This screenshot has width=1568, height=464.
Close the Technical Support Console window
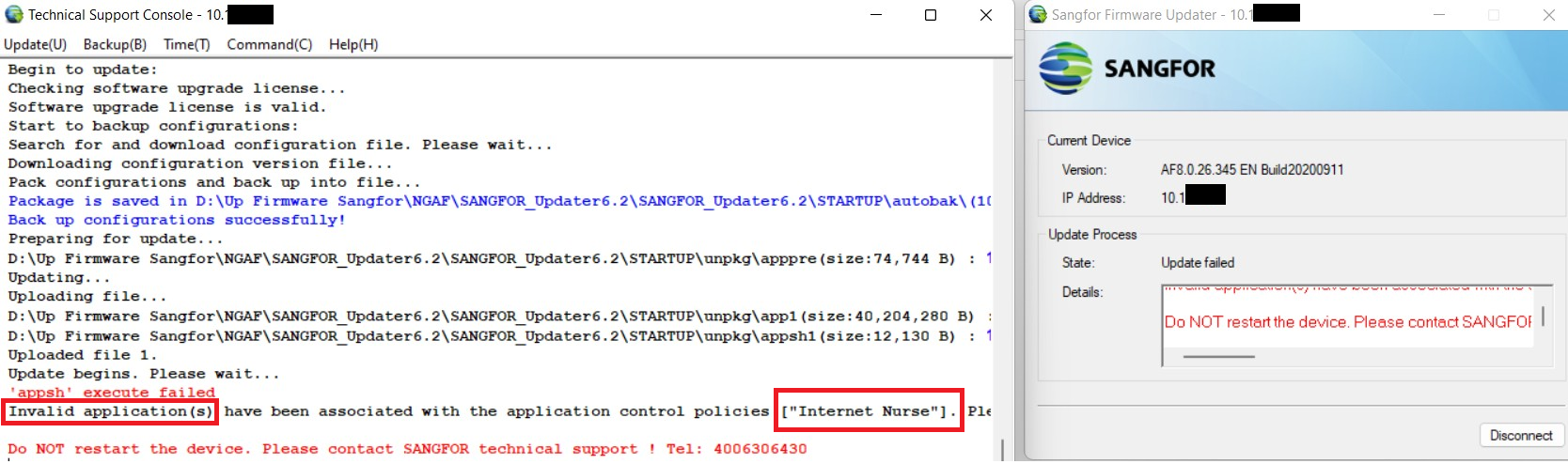(986, 15)
